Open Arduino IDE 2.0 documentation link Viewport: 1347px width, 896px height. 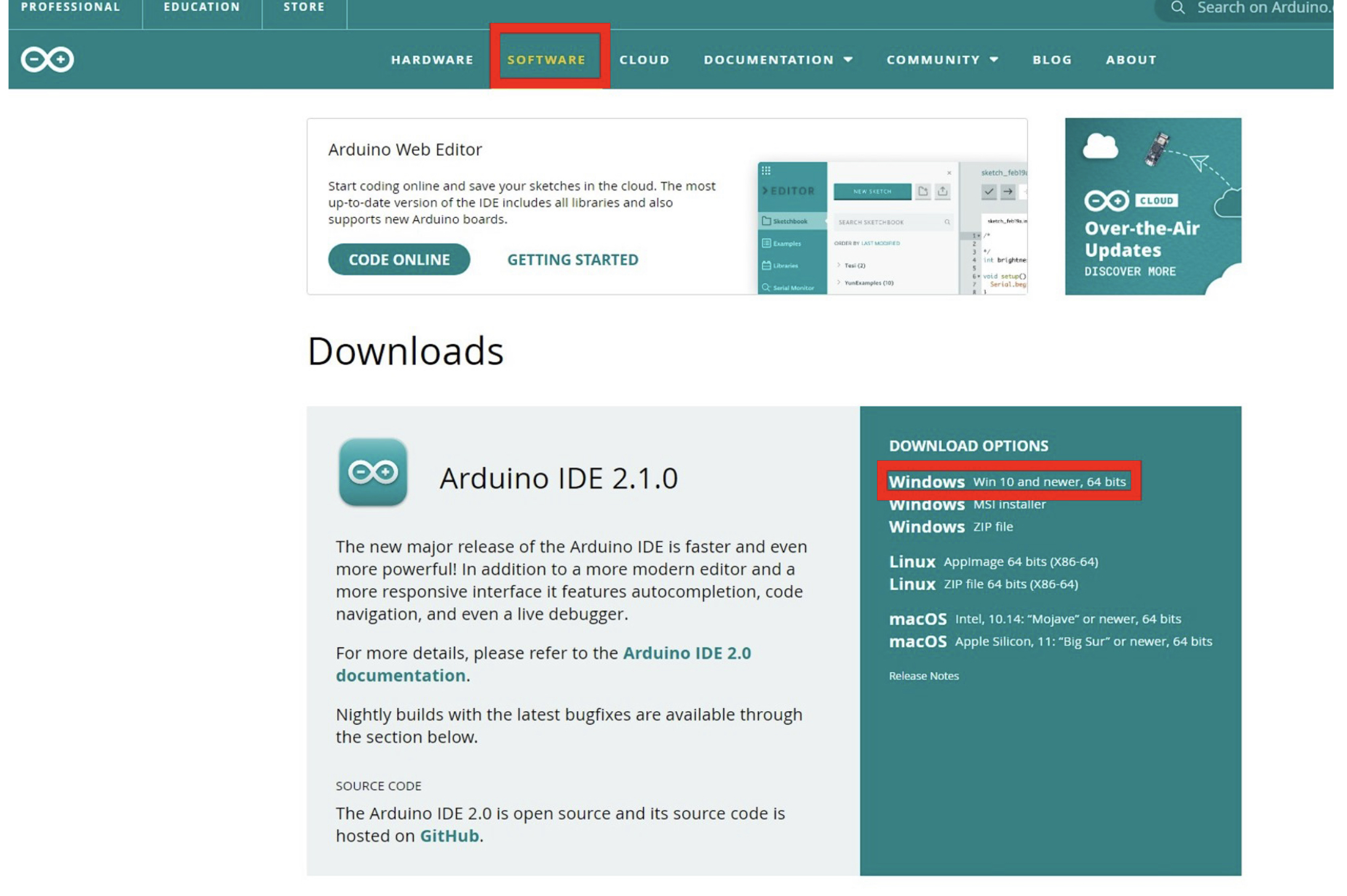543,663
